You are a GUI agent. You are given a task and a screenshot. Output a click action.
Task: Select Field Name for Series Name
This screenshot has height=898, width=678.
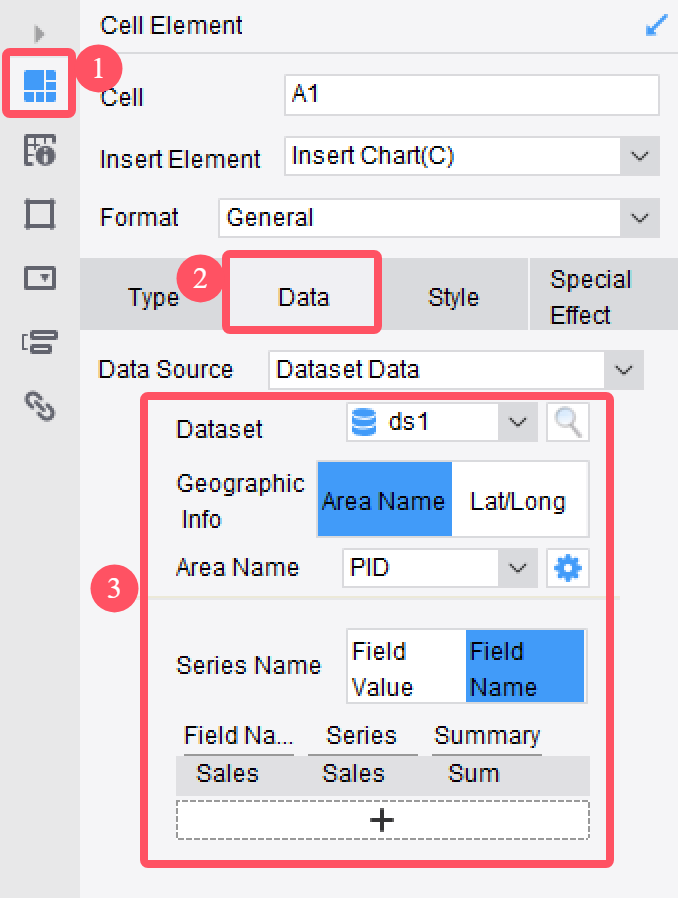(x=525, y=667)
